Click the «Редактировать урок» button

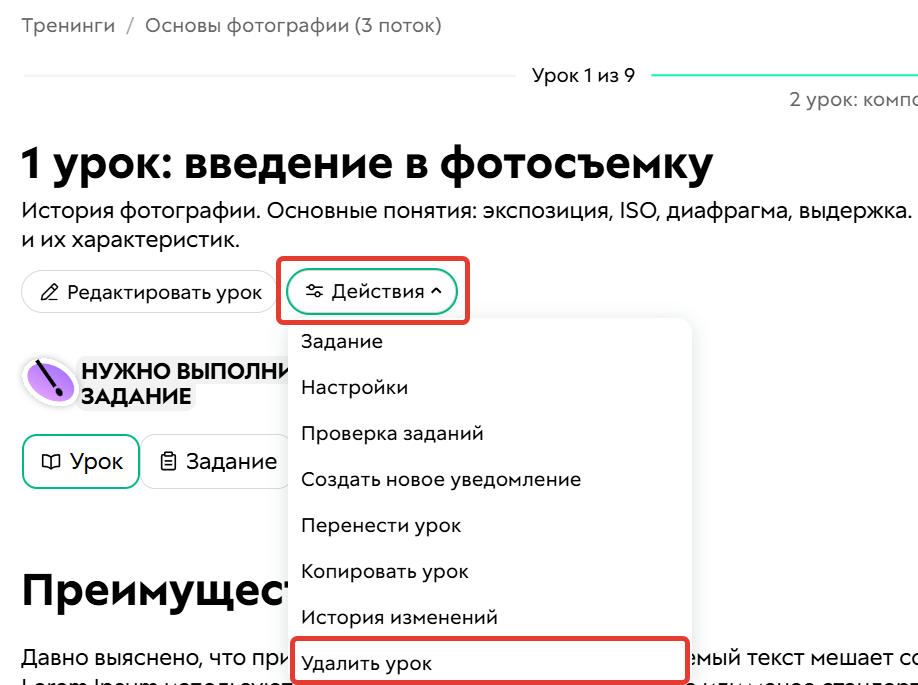[148, 292]
